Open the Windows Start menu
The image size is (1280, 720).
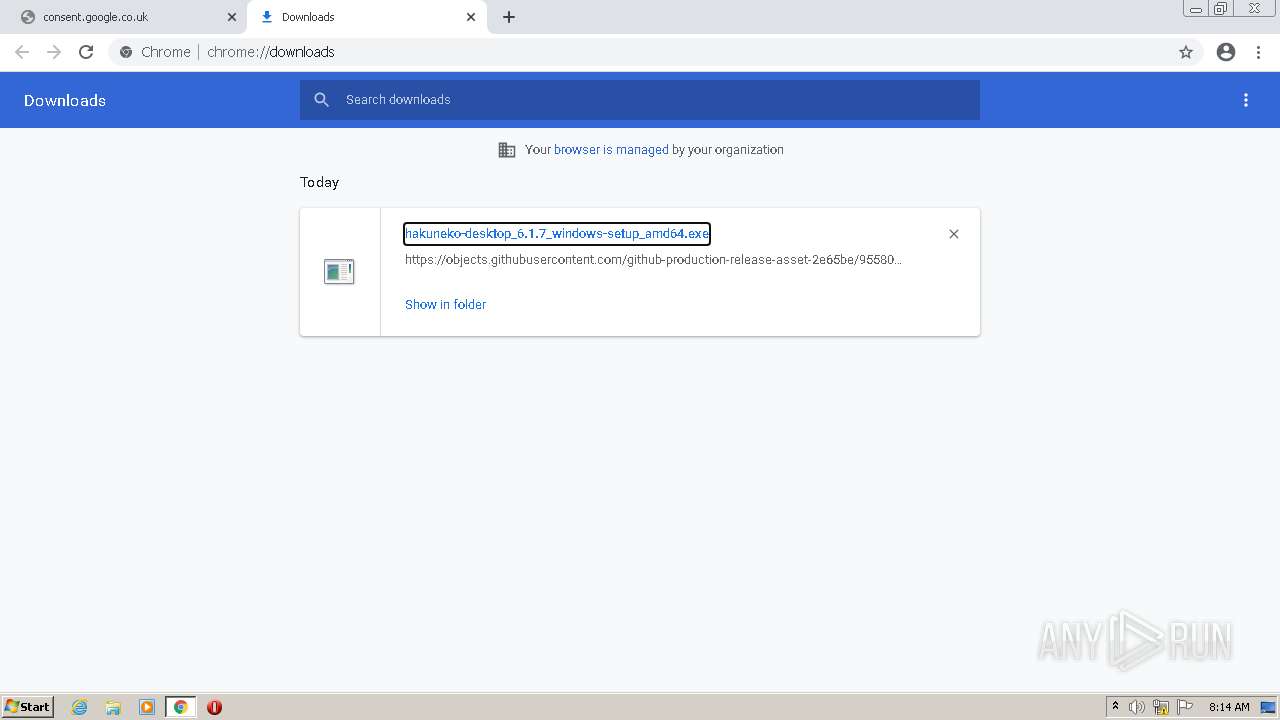[27, 707]
